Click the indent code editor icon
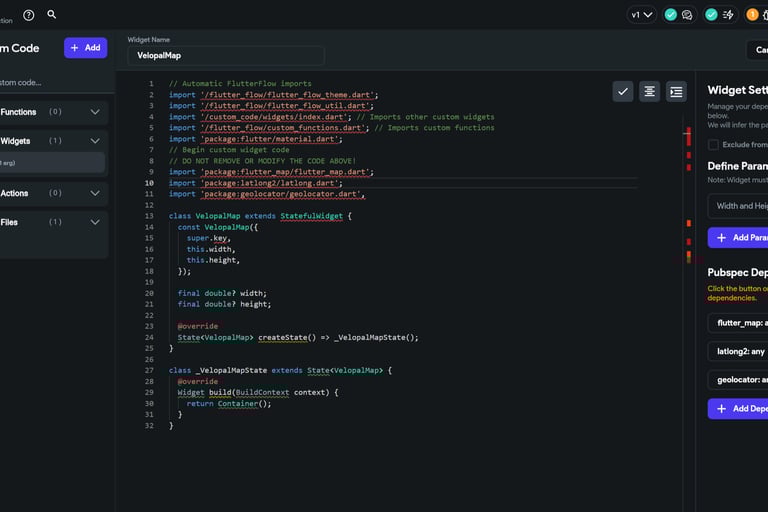This screenshot has height=512, width=768. click(x=677, y=91)
